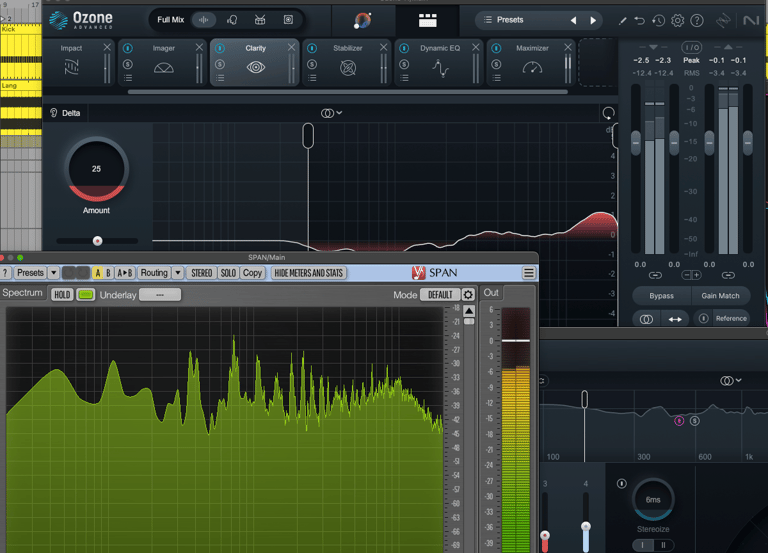Click STEREO button in SPAN

202,273
